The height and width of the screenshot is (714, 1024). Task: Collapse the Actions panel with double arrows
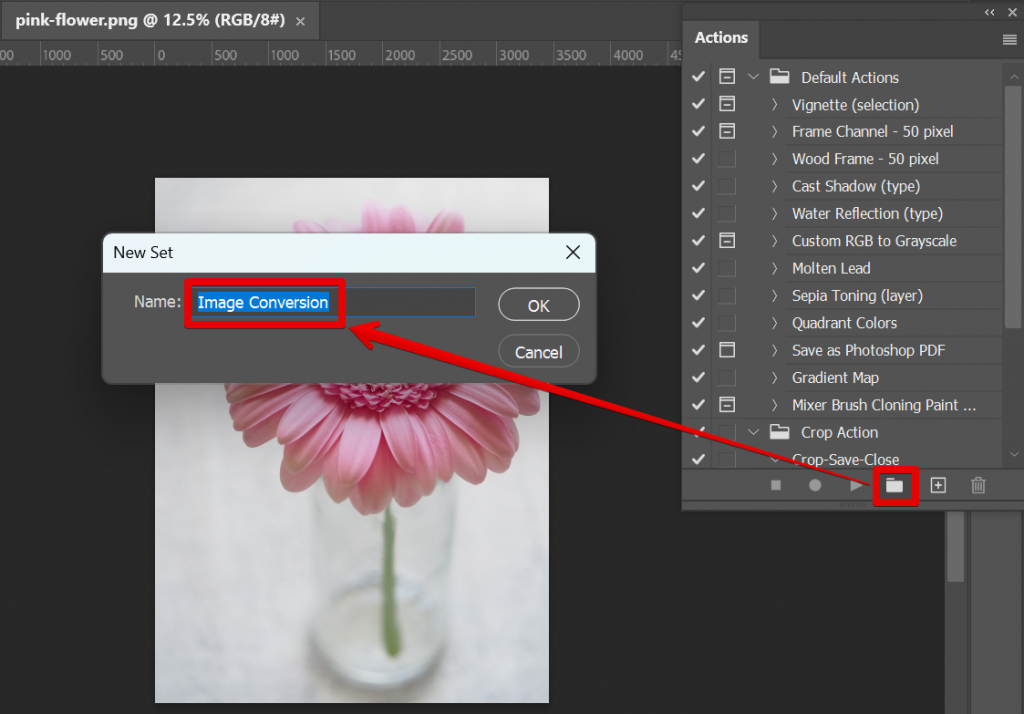click(988, 12)
